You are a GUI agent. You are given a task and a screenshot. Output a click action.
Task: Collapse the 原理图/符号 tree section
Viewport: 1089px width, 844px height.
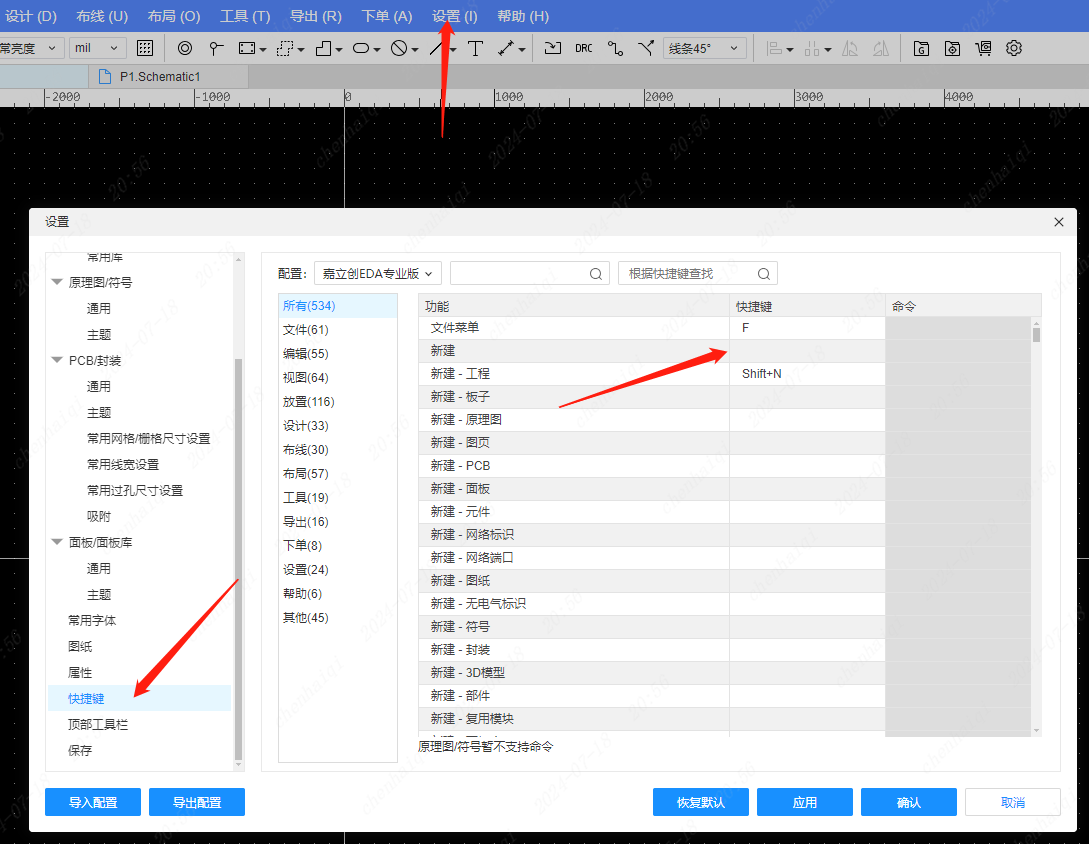click(x=57, y=283)
